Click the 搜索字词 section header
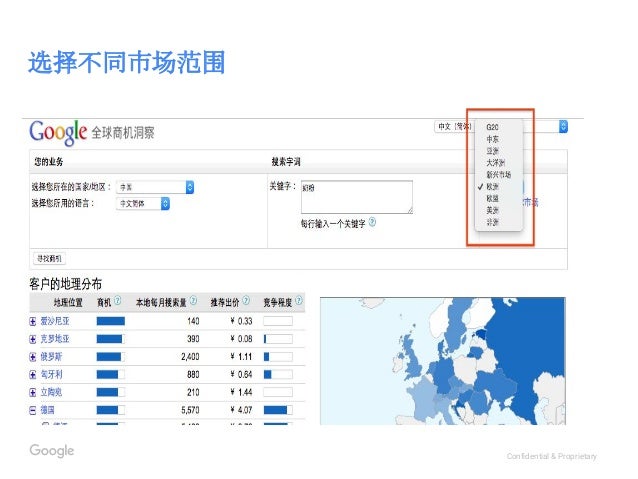 click(x=286, y=162)
